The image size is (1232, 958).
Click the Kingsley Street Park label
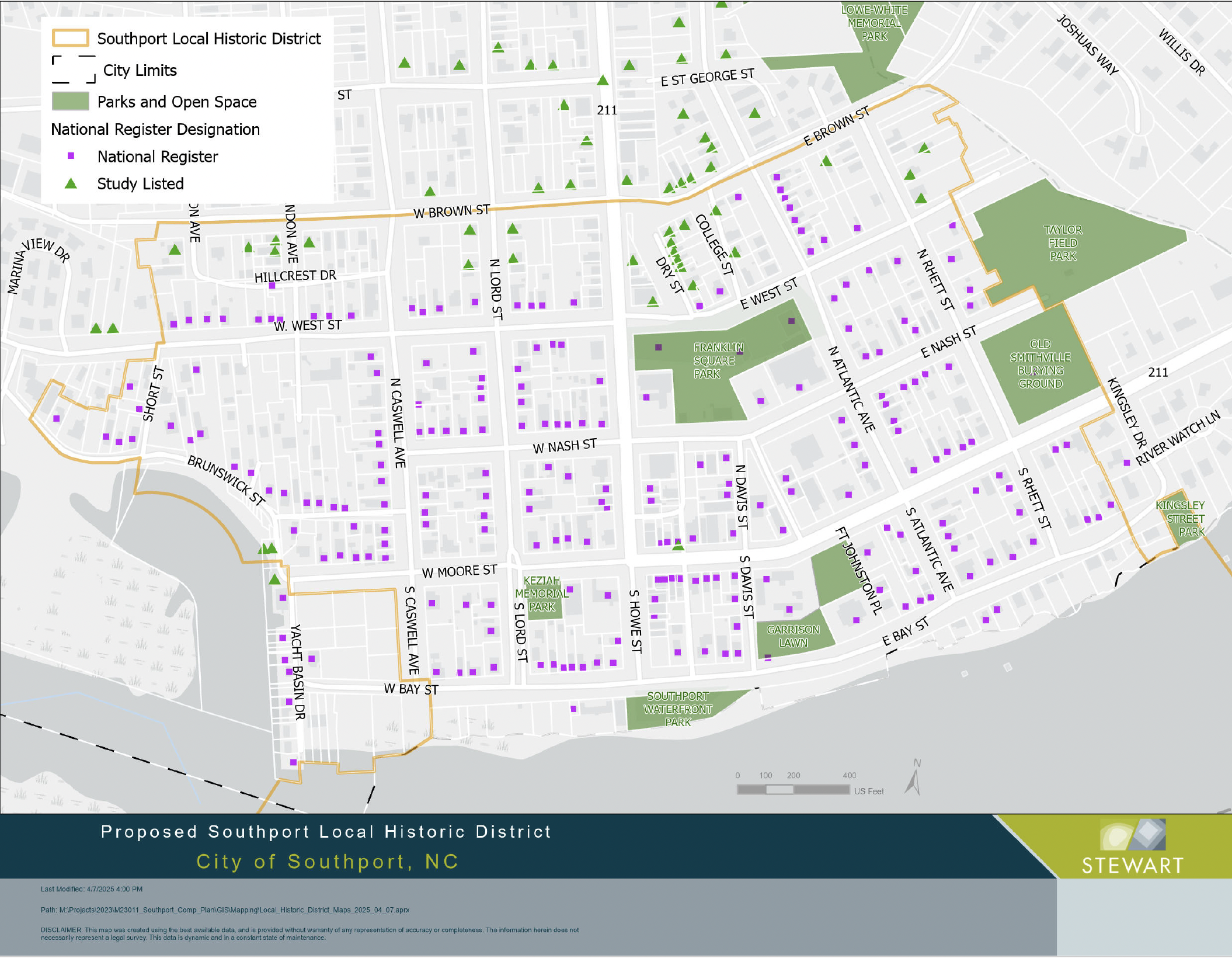coord(1185,518)
